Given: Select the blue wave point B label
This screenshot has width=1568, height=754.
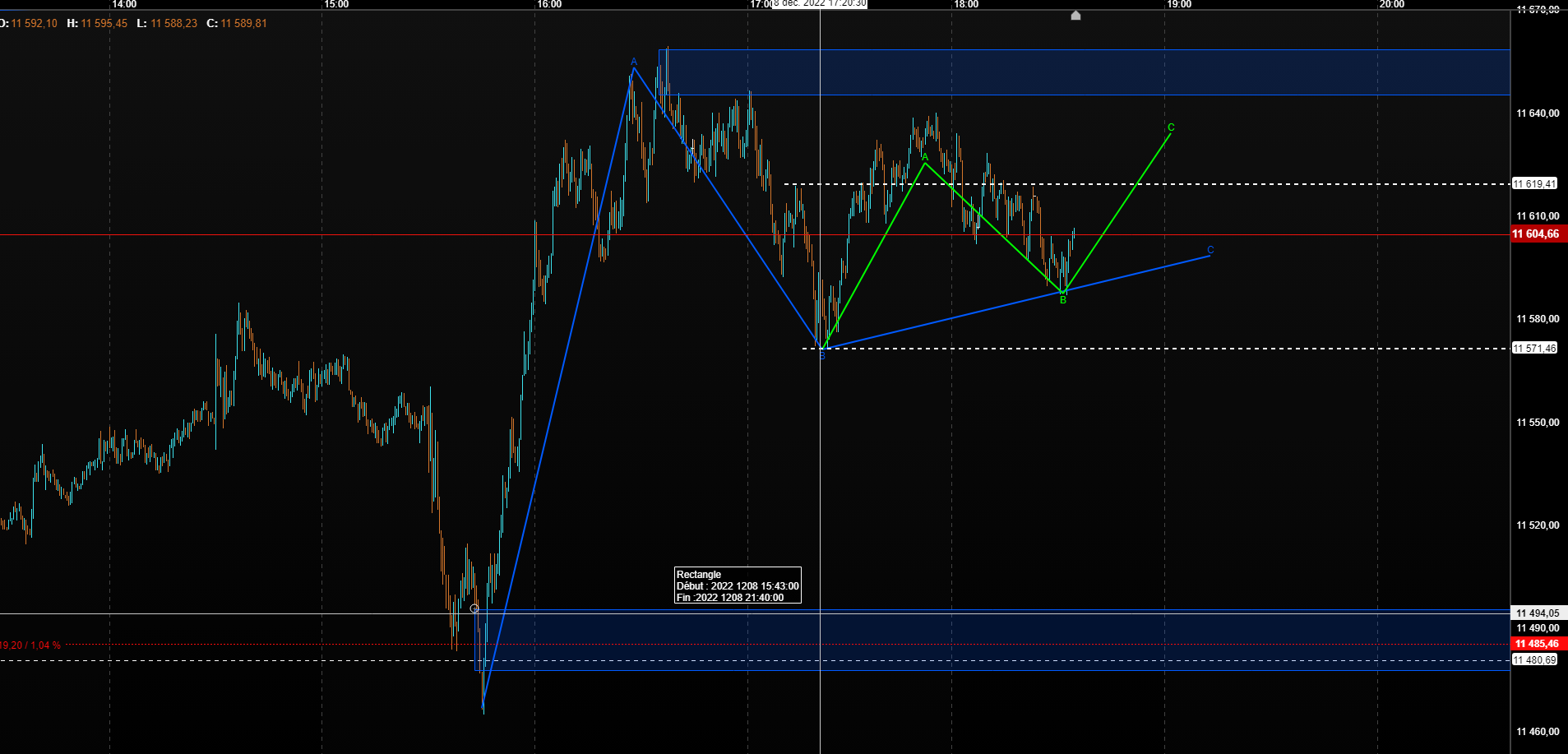Looking at the screenshot, I should tap(821, 356).
